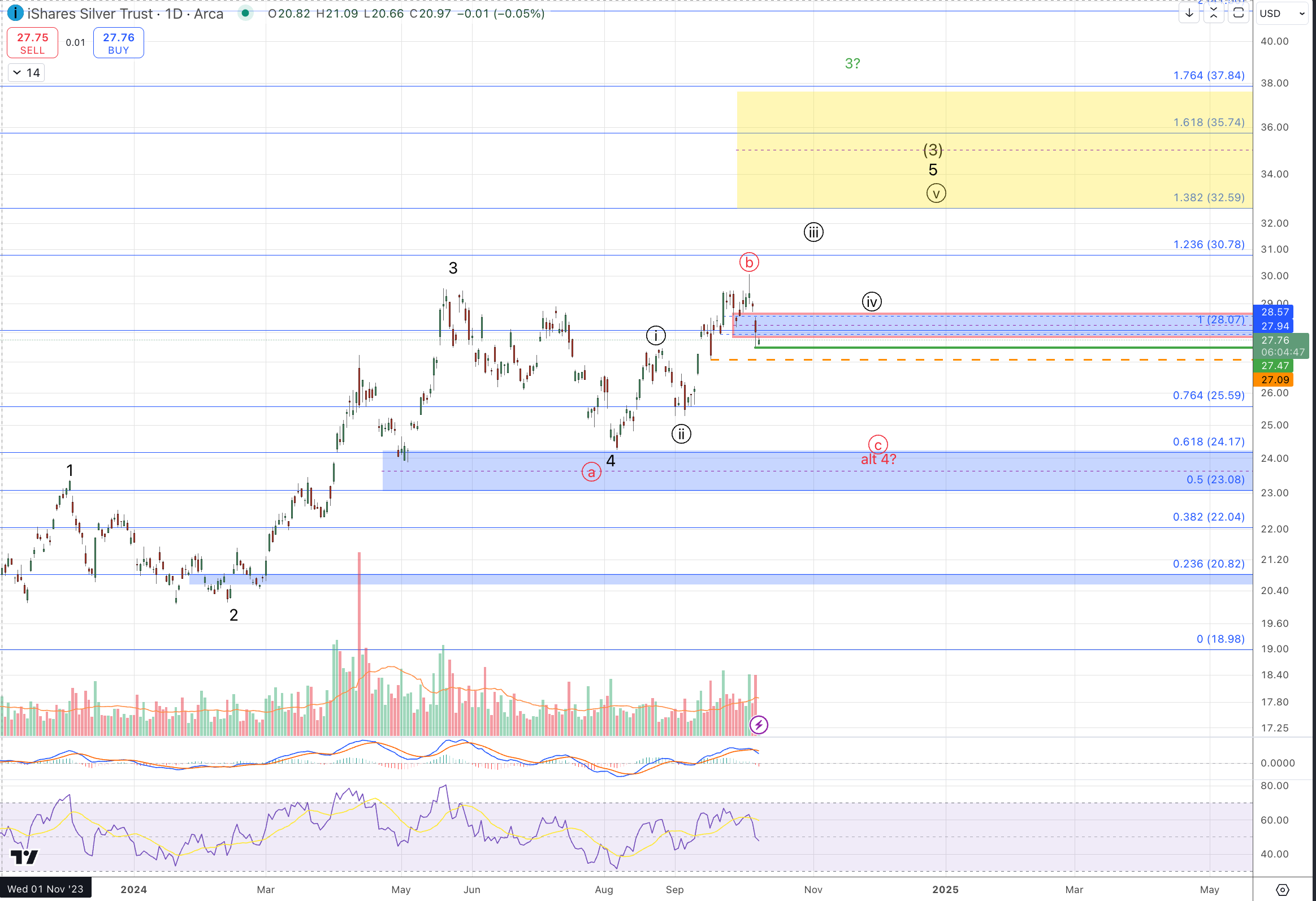The width and height of the screenshot is (1316, 901).
Task: Click the 1.764 (37.84) Fibonacci label
Action: 1209,75
